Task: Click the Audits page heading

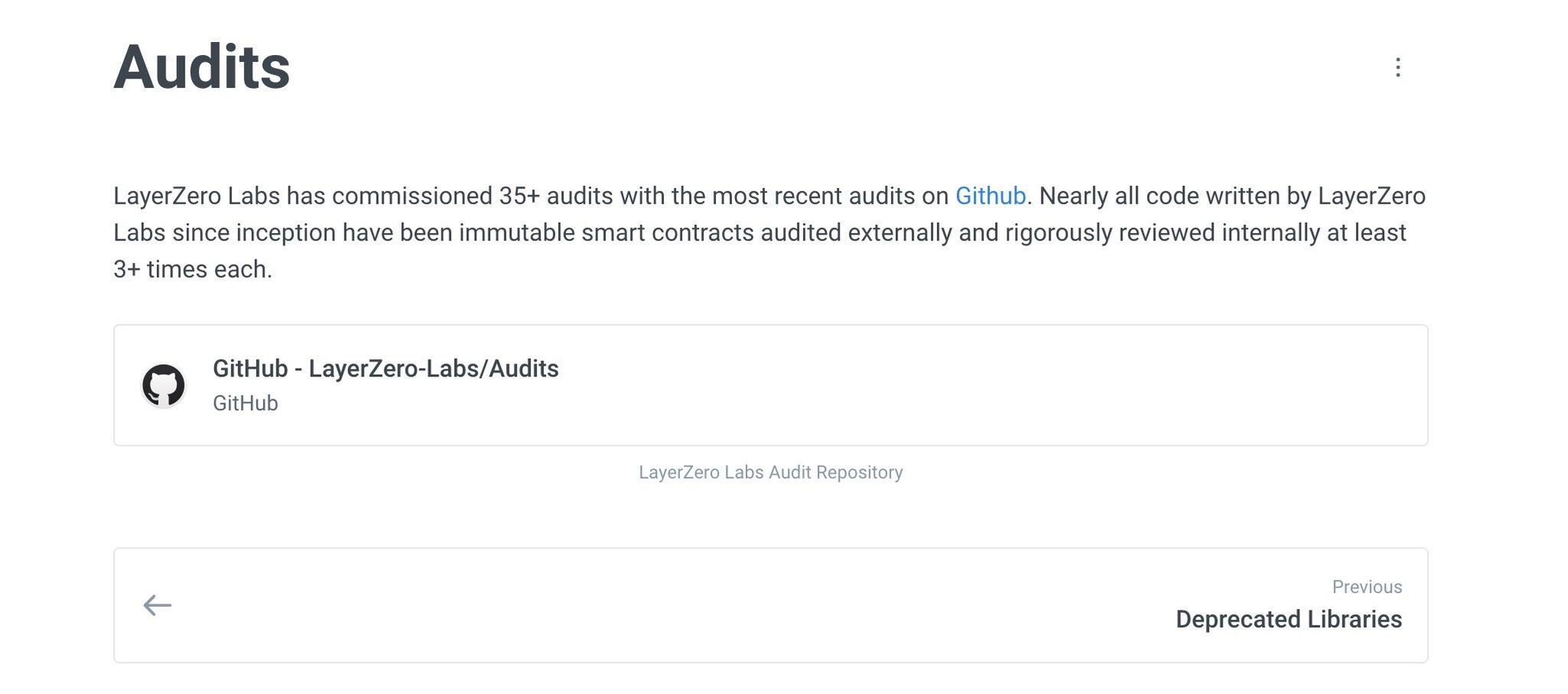Action: (x=202, y=67)
